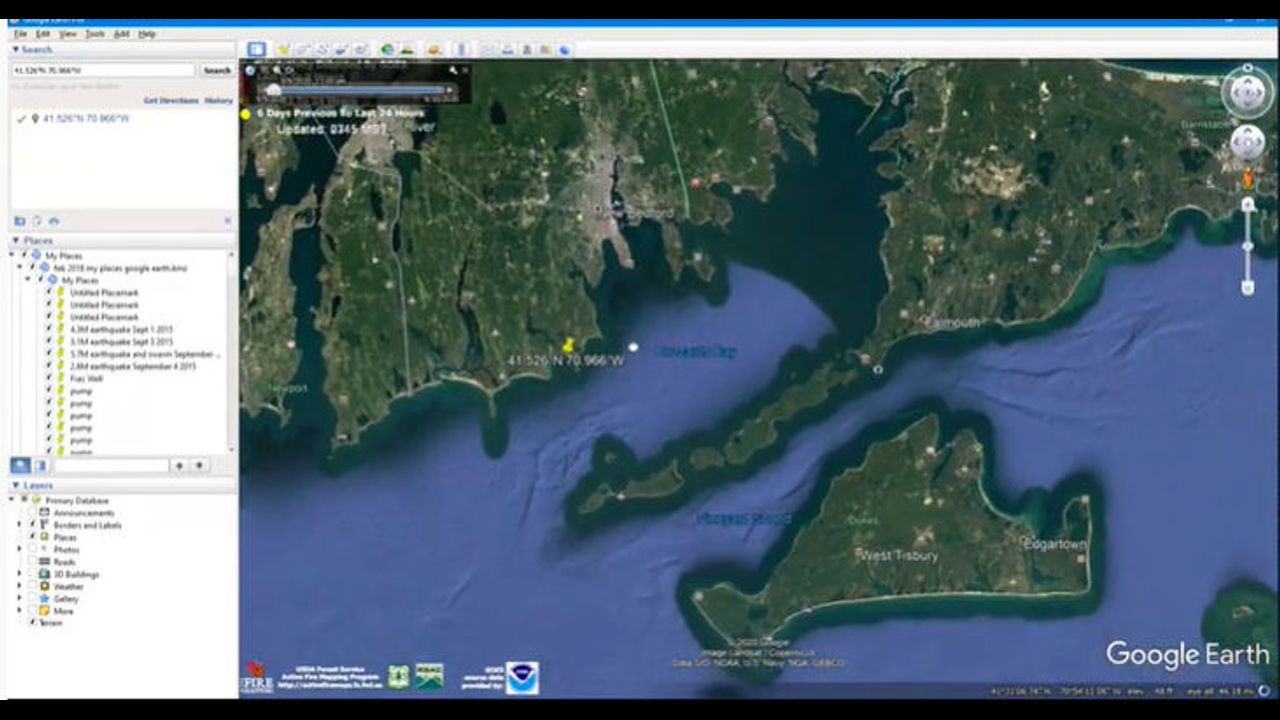Click the Street View pegman icon

click(1248, 179)
